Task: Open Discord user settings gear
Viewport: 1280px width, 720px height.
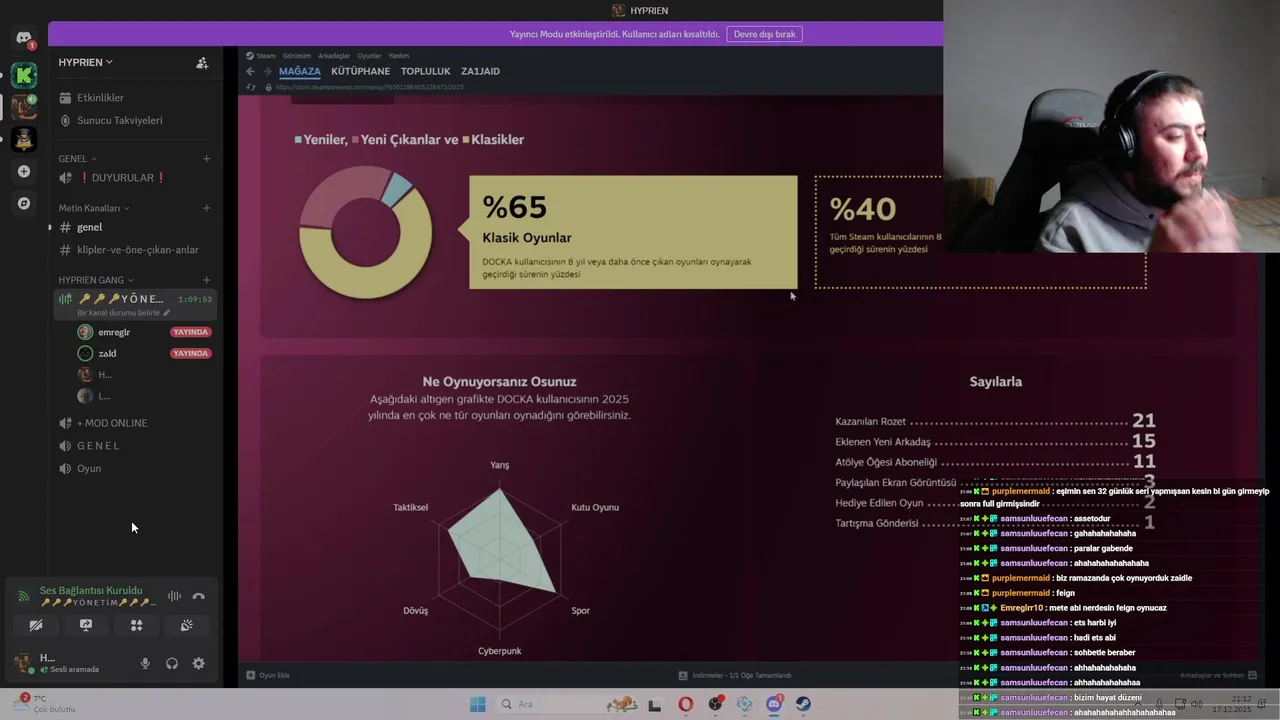Action: [198, 663]
